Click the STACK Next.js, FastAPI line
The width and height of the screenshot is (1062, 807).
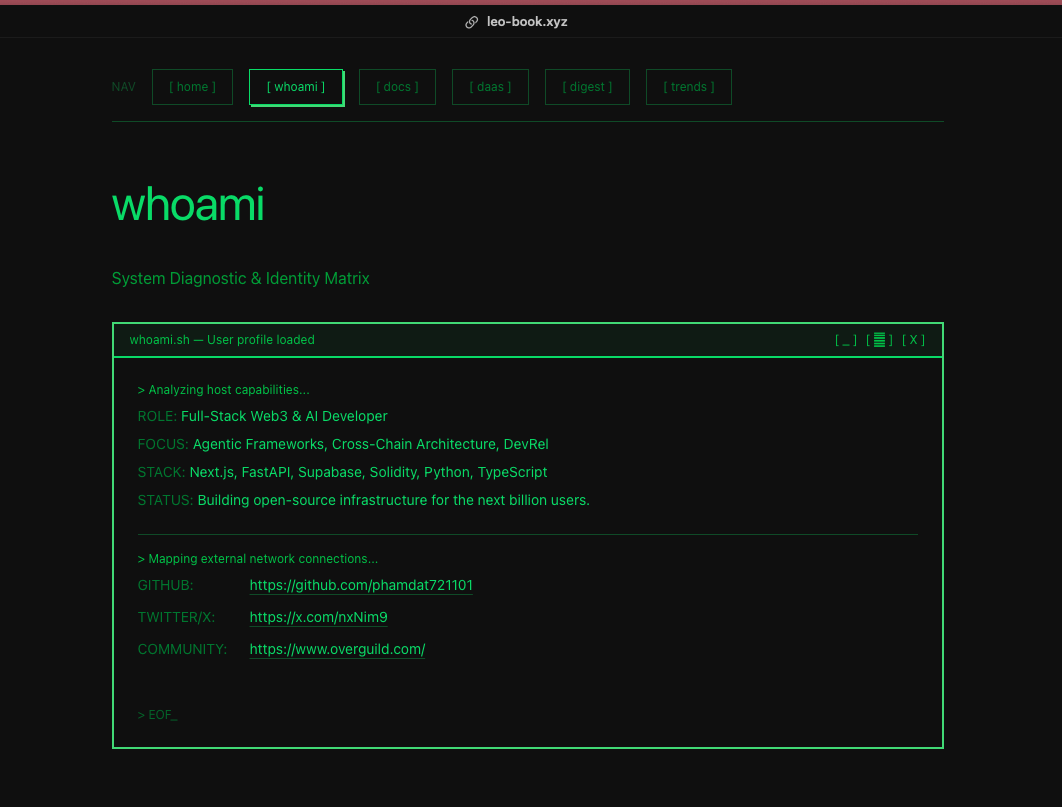tap(342, 472)
